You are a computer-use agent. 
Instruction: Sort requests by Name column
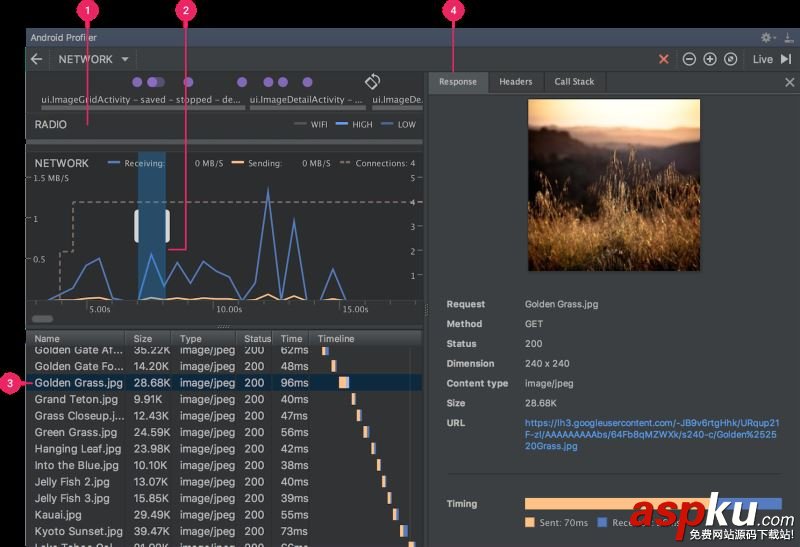click(76, 338)
